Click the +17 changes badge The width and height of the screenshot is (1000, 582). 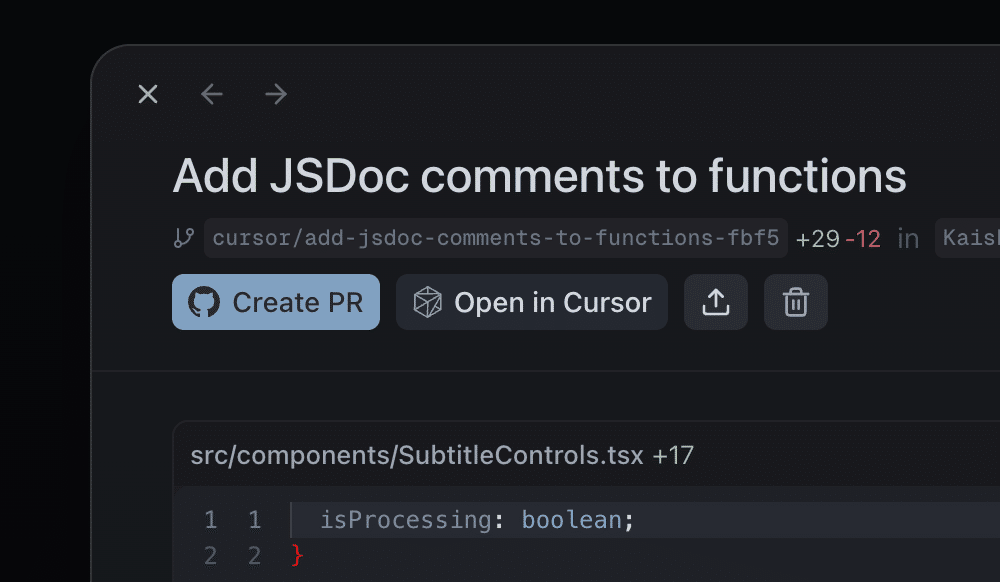(673, 456)
